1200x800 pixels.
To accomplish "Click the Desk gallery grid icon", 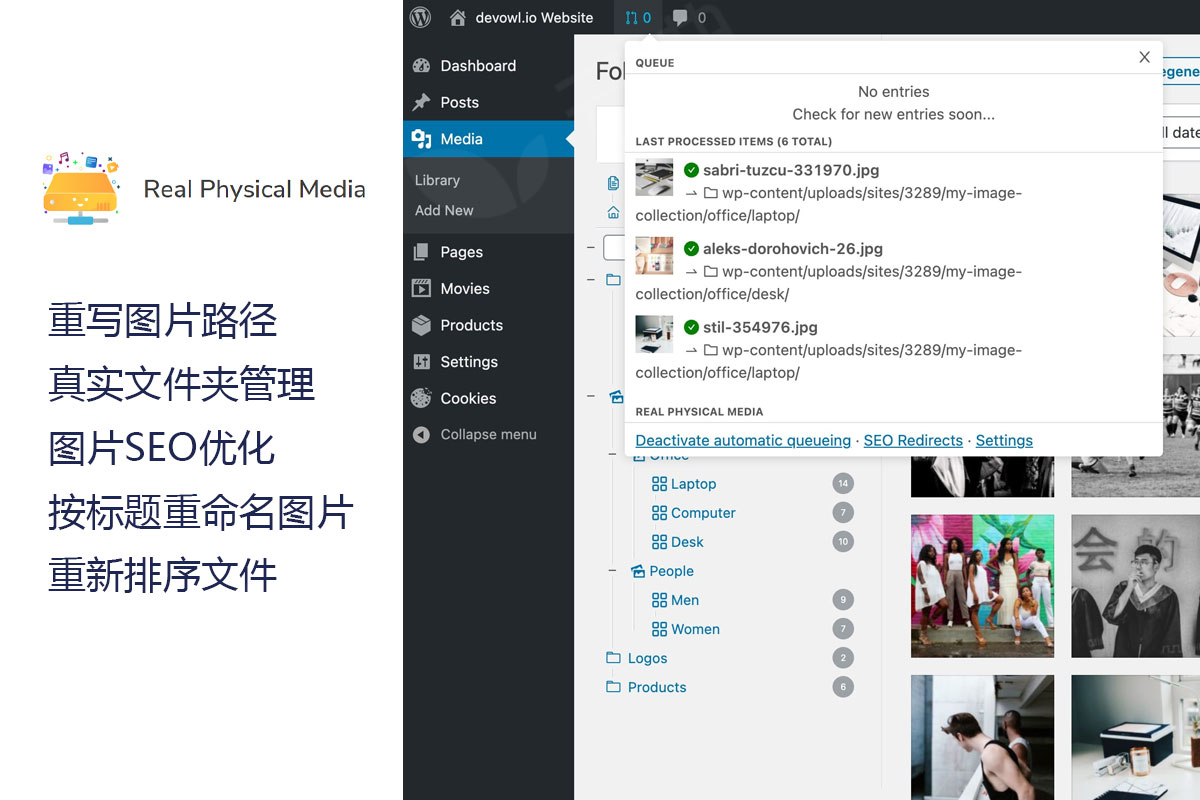I will pyautogui.click(x=659, y=542).
